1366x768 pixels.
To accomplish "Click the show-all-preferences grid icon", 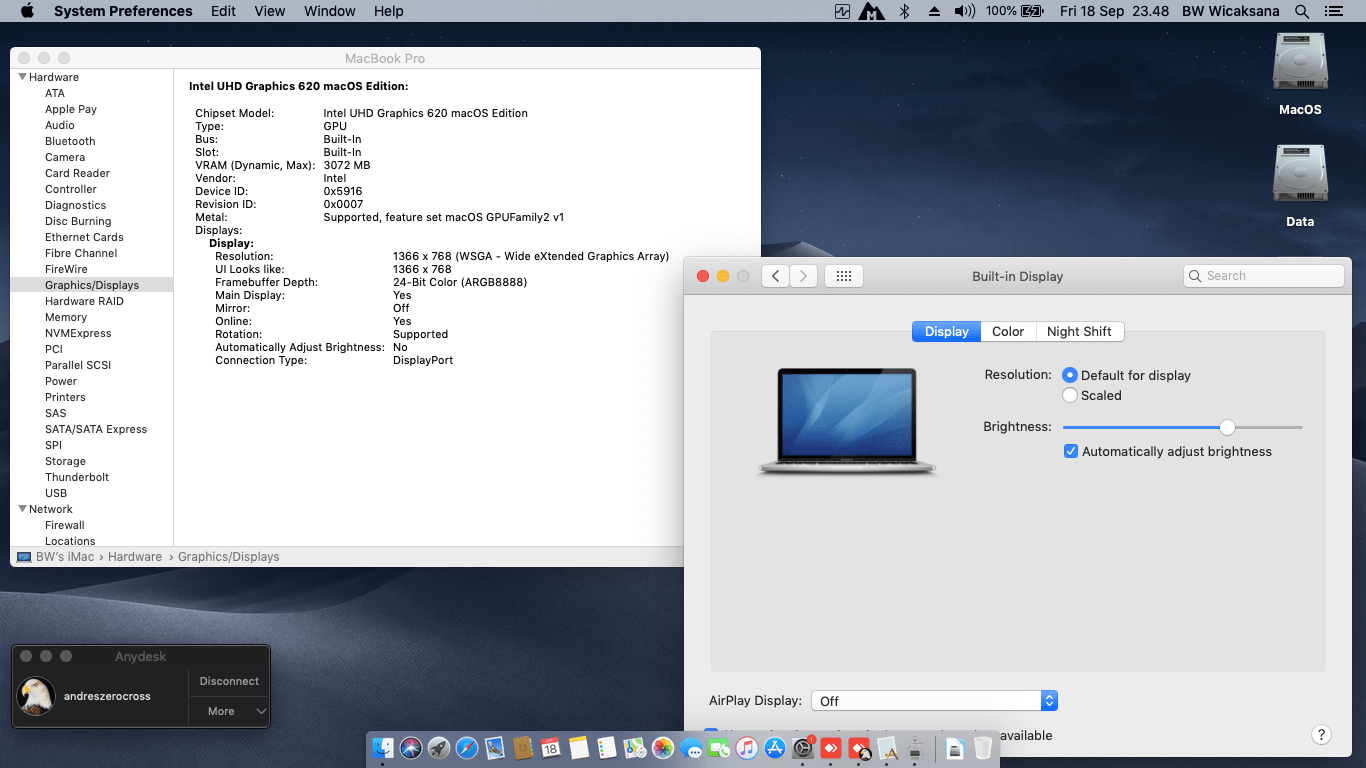I will click(843, 276).
